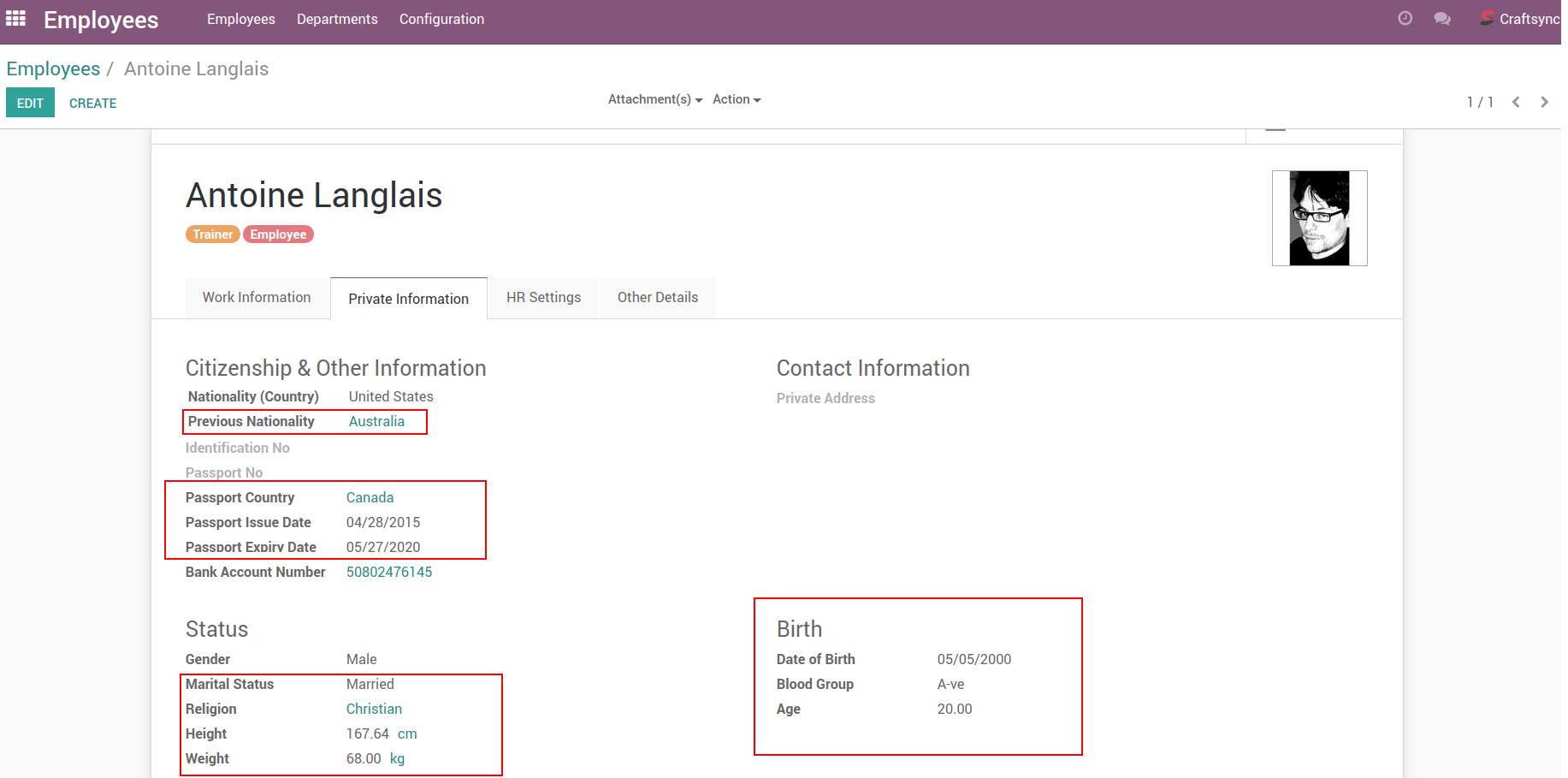Open the Australia previous nationality link
This screenshot has height=778, width=1568.
[376, 421]
